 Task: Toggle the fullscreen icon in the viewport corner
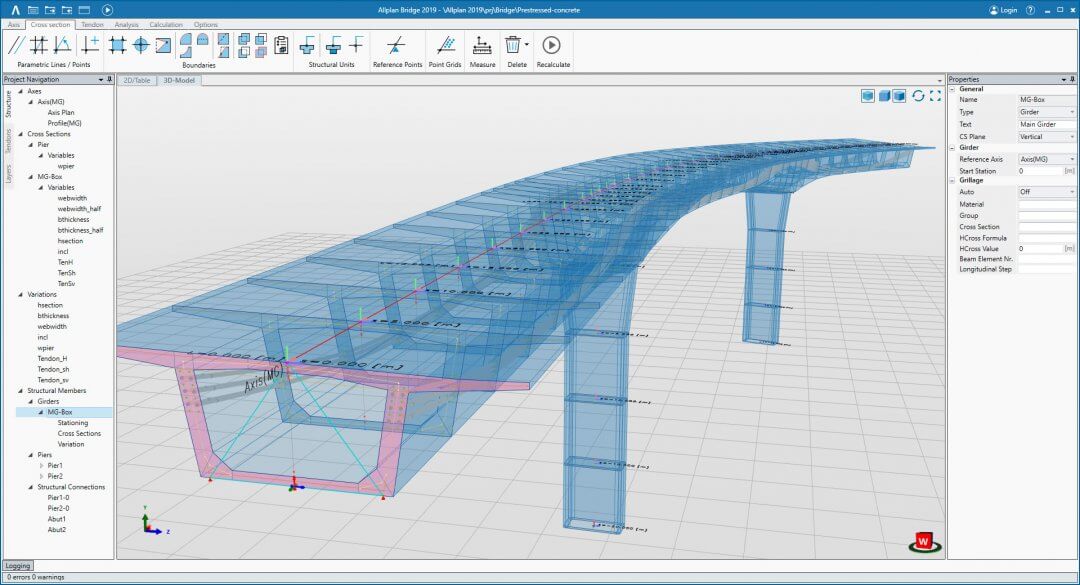(935, 96)
